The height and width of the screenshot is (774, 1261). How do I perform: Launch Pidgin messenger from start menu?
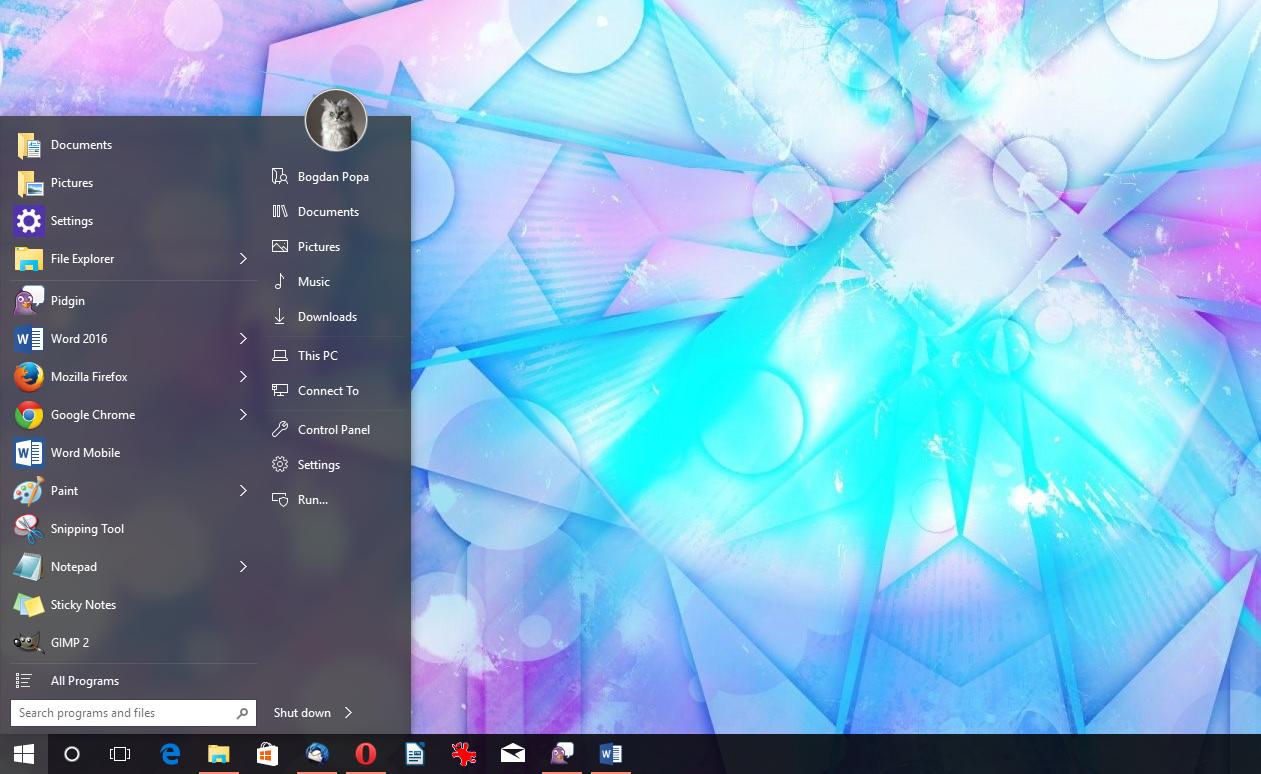tap(133, 301)
